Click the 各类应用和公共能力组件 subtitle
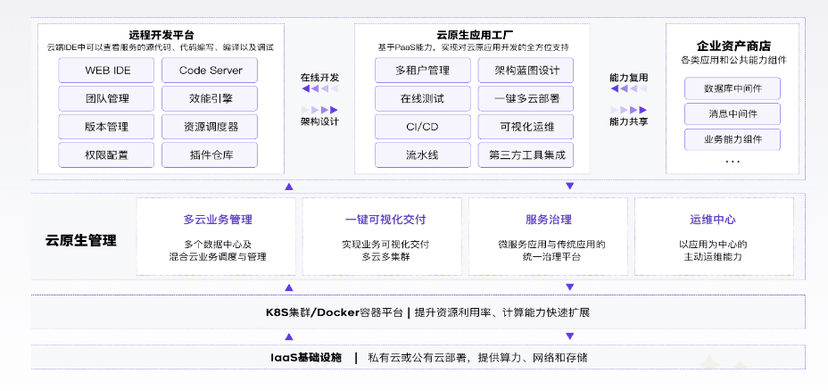 (733, 60)
